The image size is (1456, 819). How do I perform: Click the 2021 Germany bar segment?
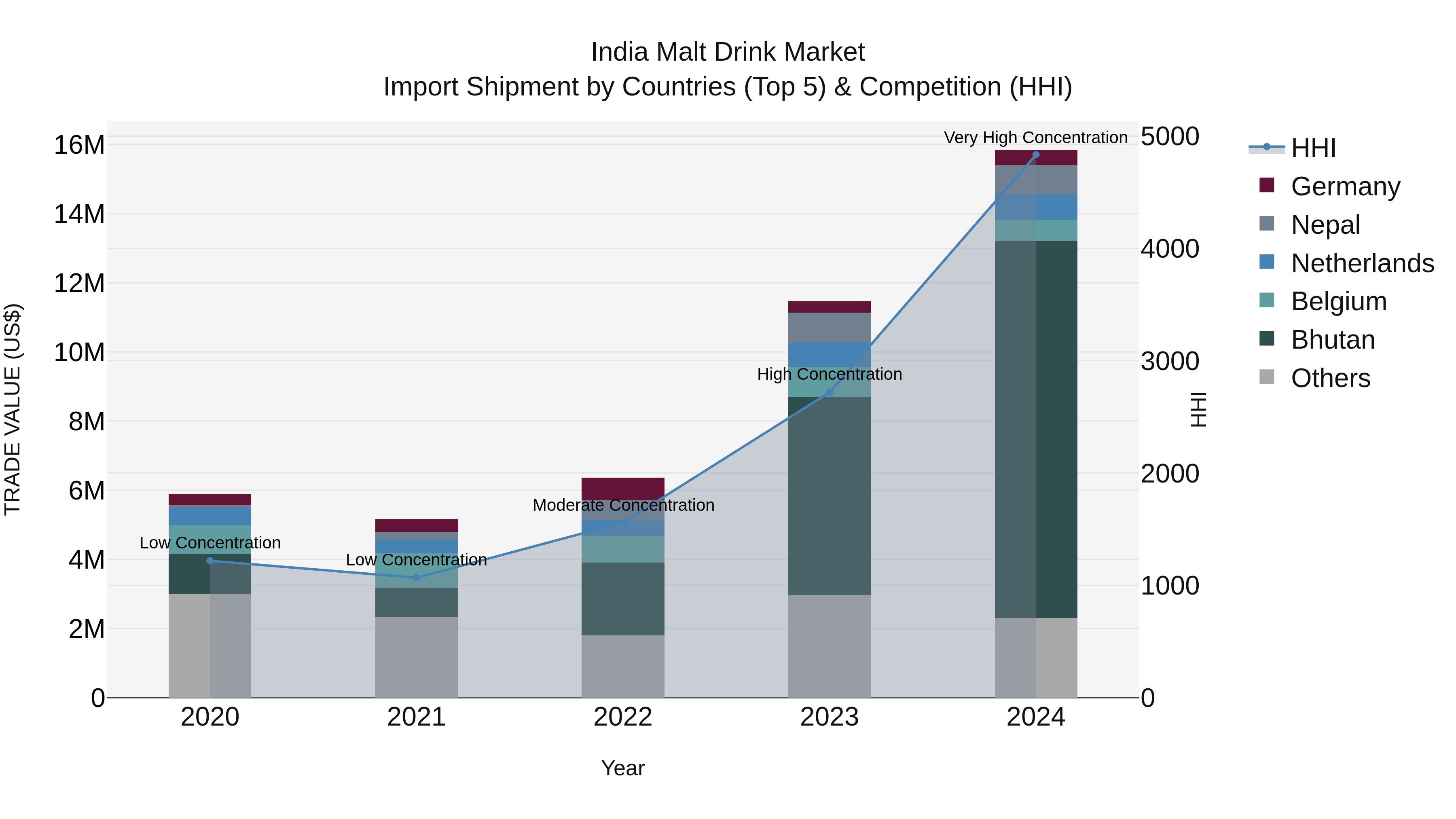pyautogui.click(x=417, y=526)
